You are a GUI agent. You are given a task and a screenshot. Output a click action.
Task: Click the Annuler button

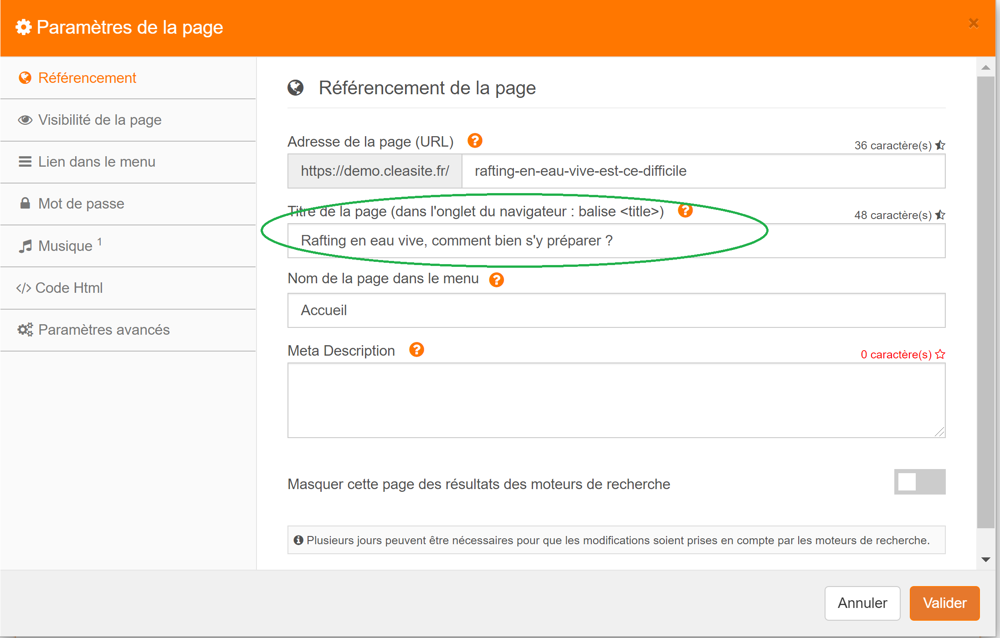pos(862,603)
